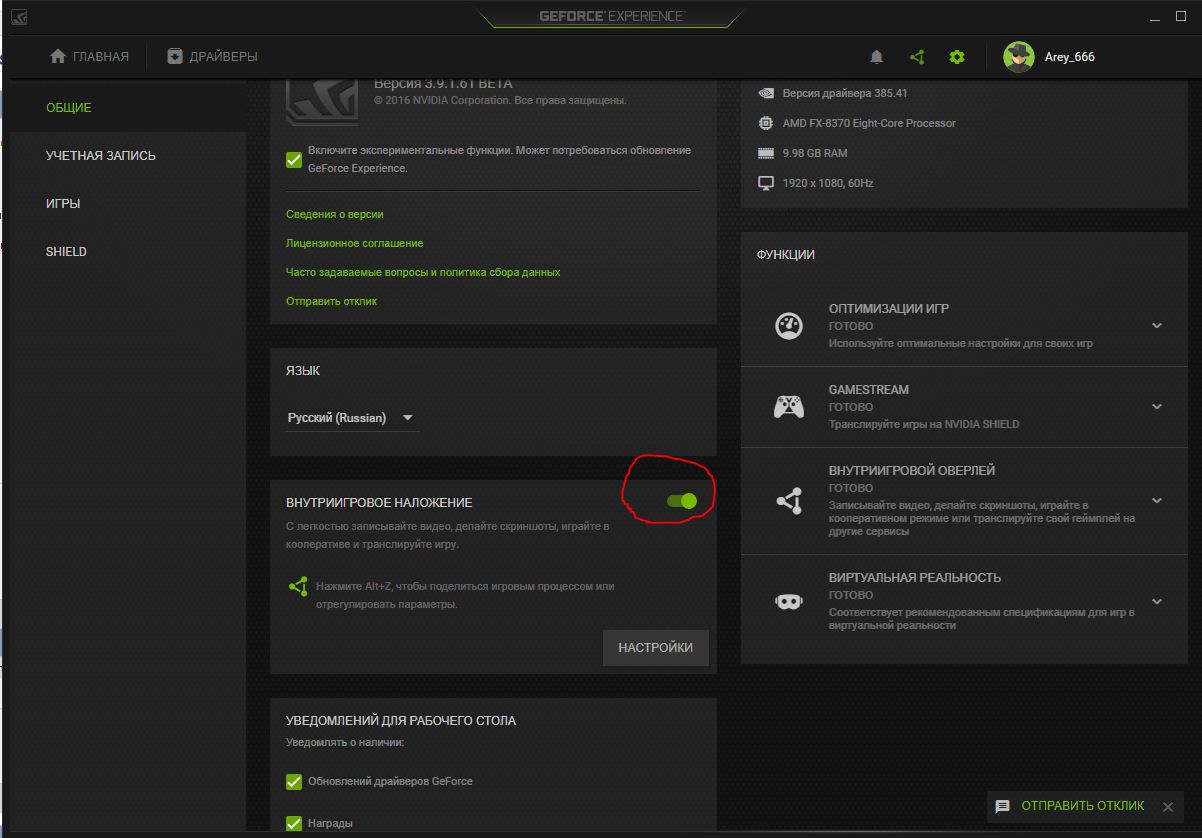Click share icon beside ВНУТРИИГРОВОЙ ОВЕРЛЕЙ
1202x838 pixels.
point(789,500)
